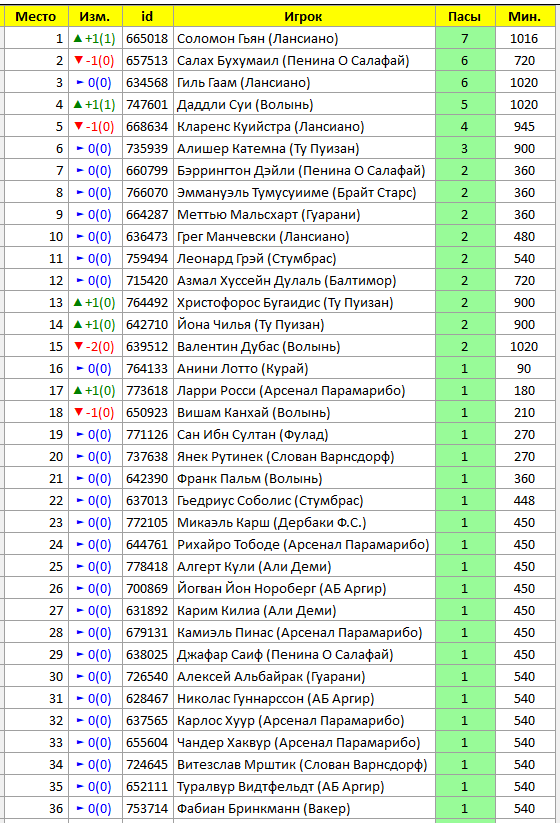The height and width of the screenshot is (823, 560).
Task: Click the Пасы column header
Action: tap(465, 17)
